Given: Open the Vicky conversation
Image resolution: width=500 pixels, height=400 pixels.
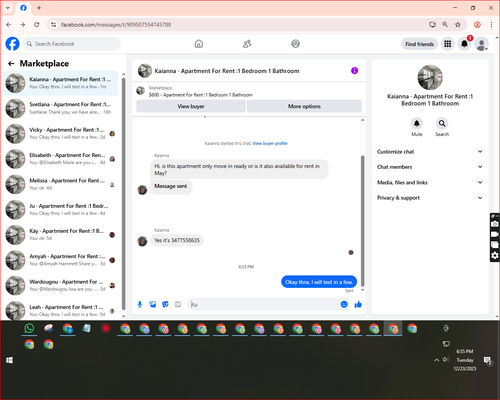Looking at the screenshot, I should tap(61, 134).
